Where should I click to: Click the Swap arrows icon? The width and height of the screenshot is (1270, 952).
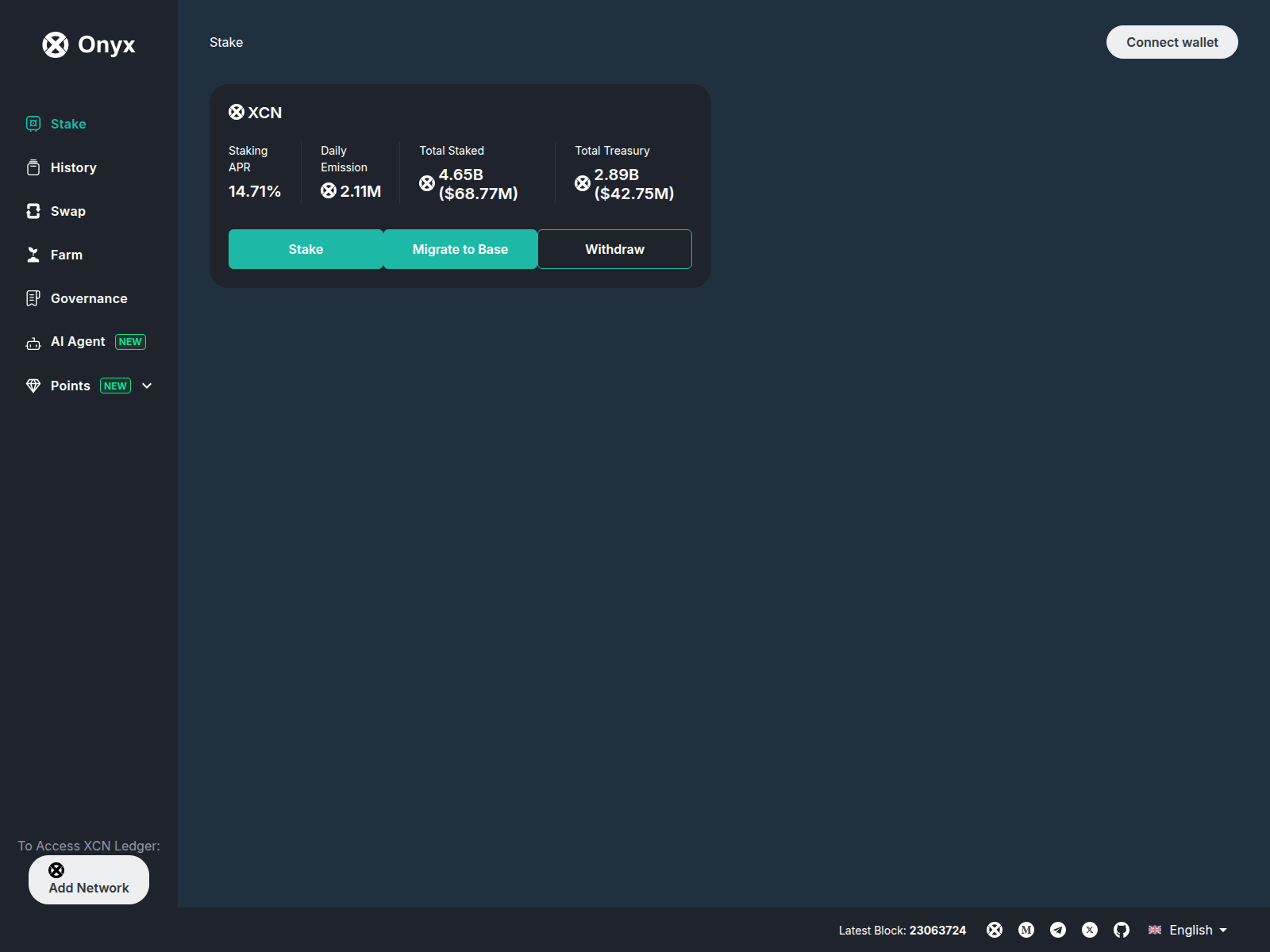pos(33,211)
